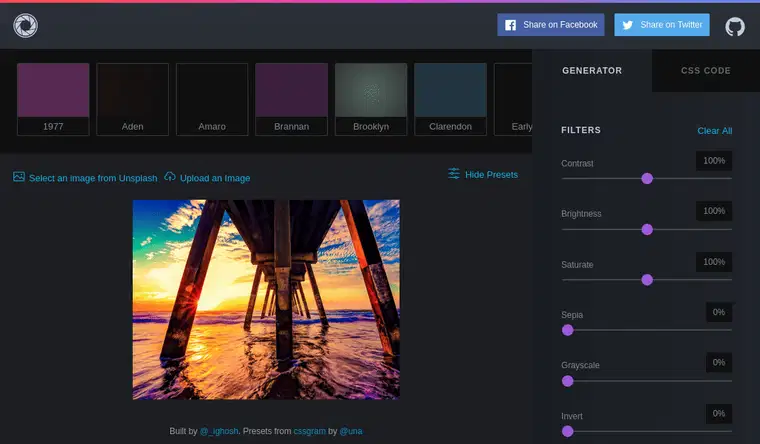Apply the Amaro preset
The height and width of the screenshot is (444, 760).
[x=212, y=99]
